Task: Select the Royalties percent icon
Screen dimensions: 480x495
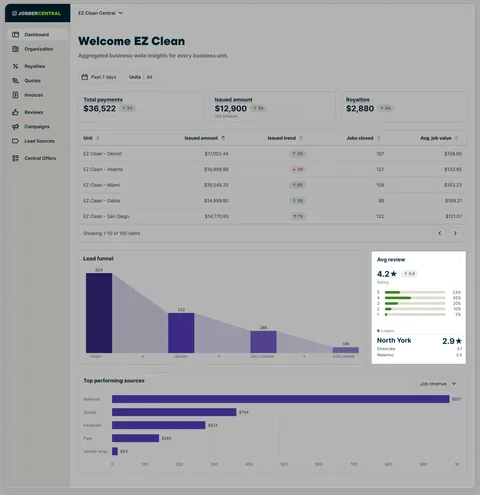Action: coord(15,66)
